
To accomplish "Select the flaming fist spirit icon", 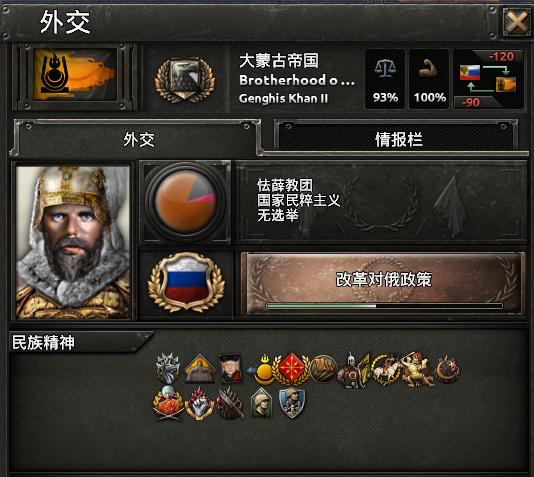I will [200, 403].
